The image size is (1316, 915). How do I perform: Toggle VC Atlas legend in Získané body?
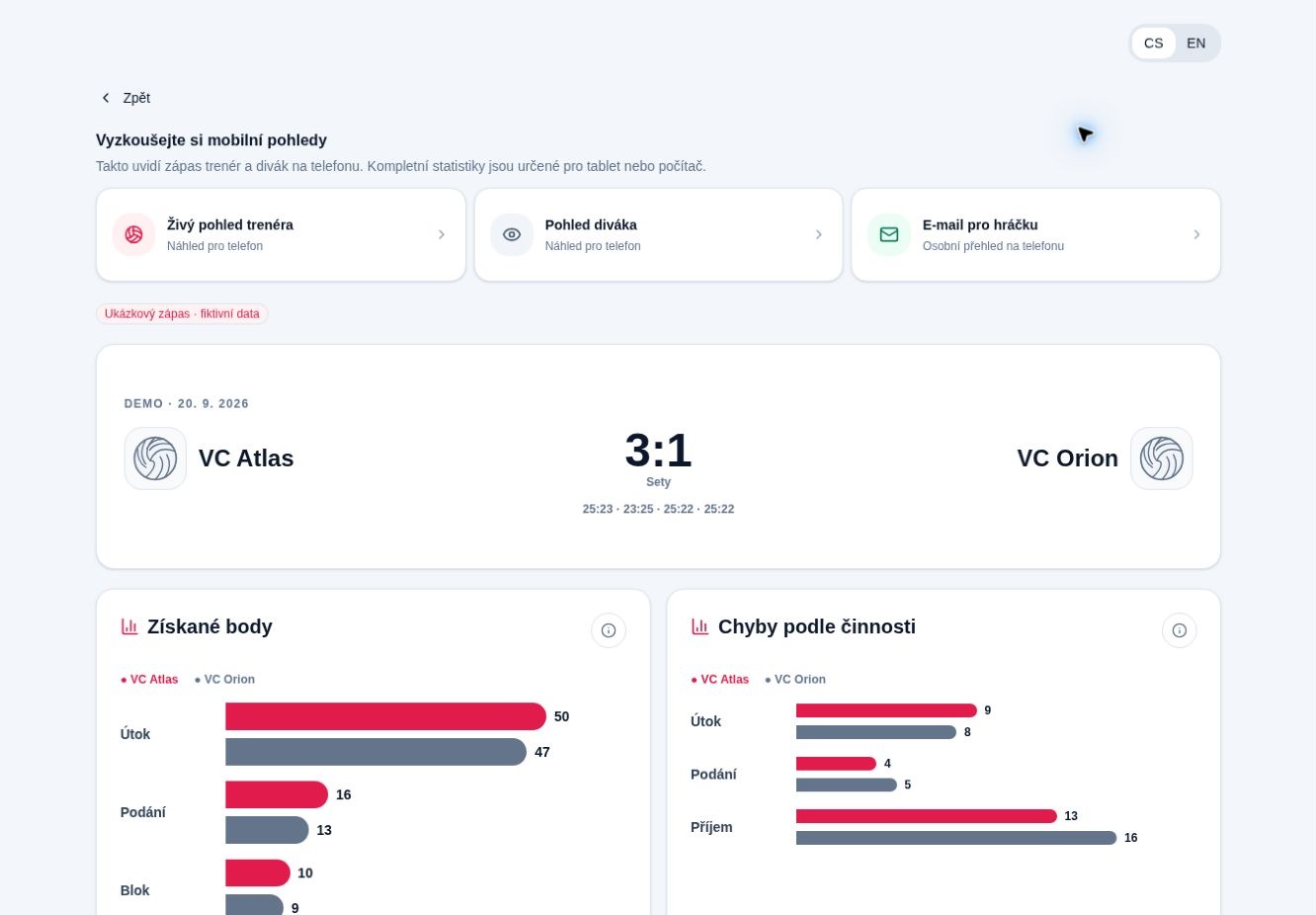[x=150, y=680]
